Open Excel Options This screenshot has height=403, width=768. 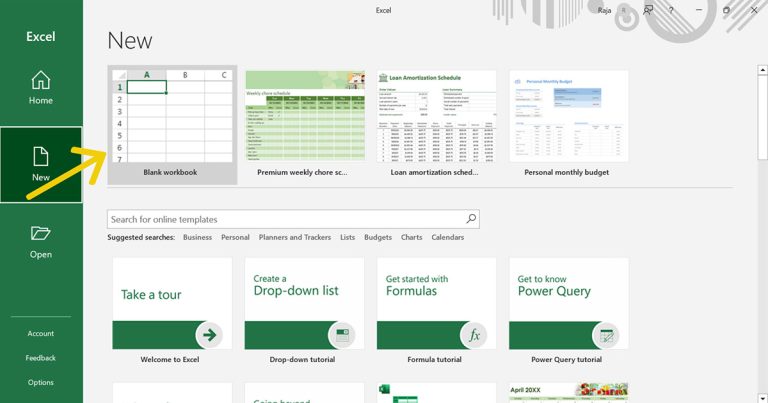click(x=41, y=382)
